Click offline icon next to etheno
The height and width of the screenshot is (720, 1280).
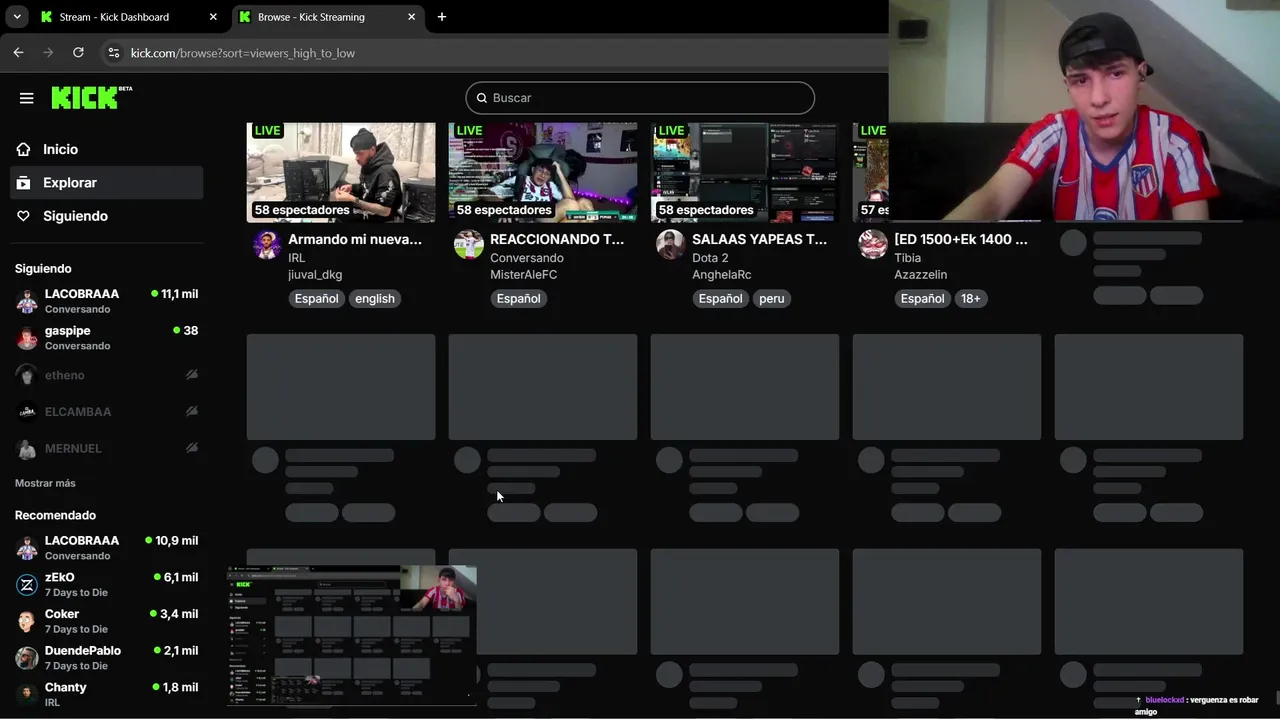pos(192,375)
